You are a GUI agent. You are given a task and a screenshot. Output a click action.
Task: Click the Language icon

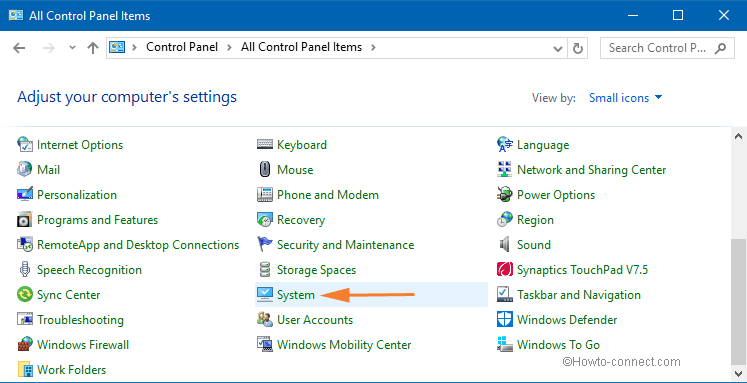[505, 144]
